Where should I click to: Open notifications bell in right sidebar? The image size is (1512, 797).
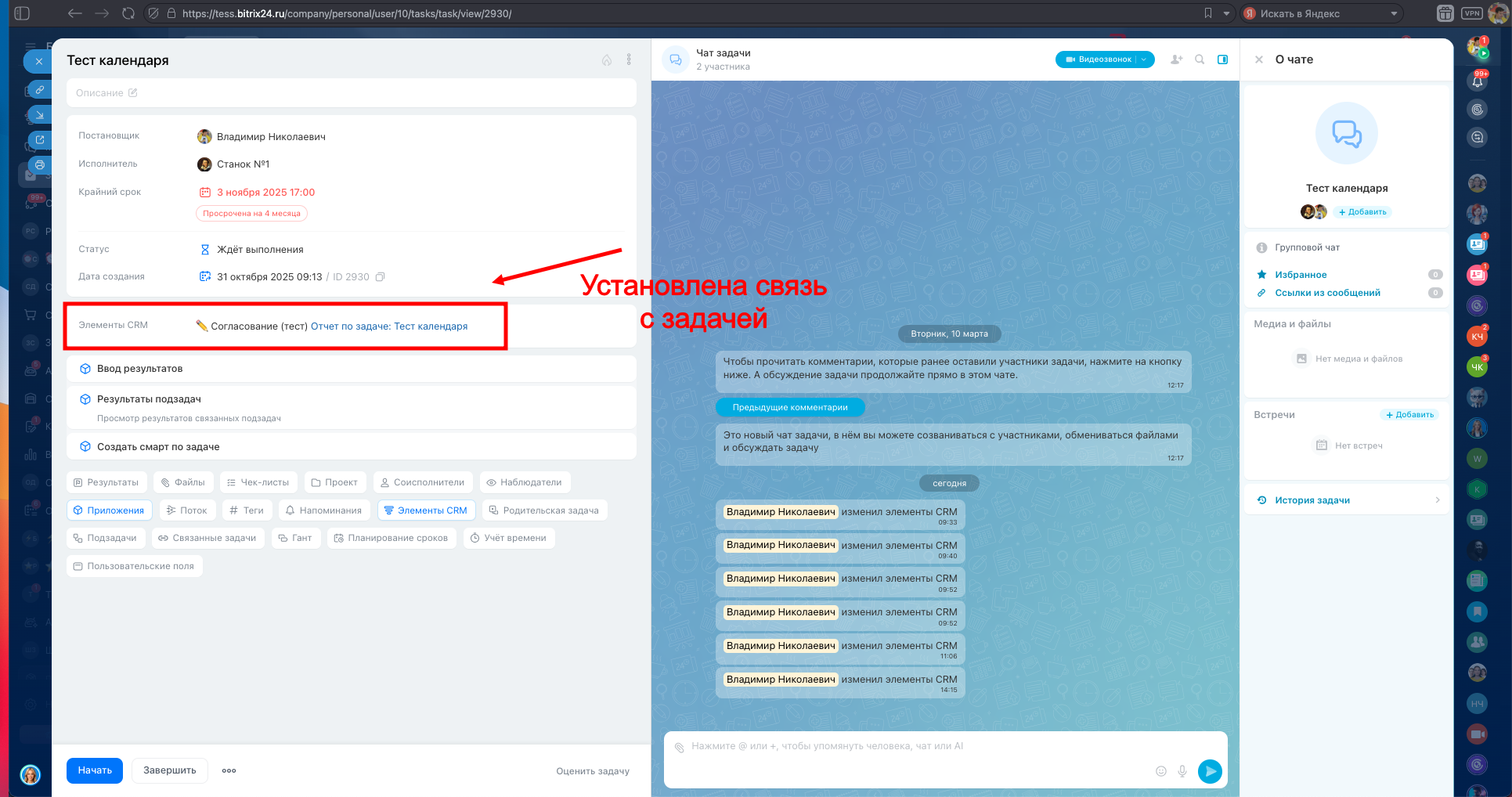tap(1478, 81)
